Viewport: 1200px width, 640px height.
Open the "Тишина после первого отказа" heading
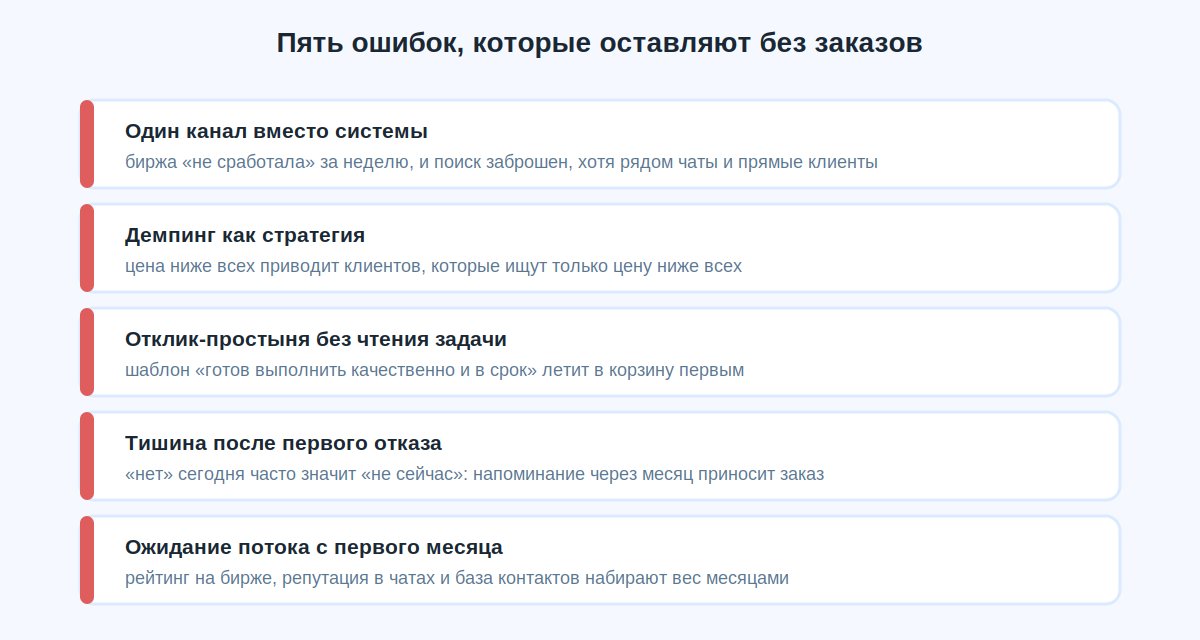[x=283, y=443]
